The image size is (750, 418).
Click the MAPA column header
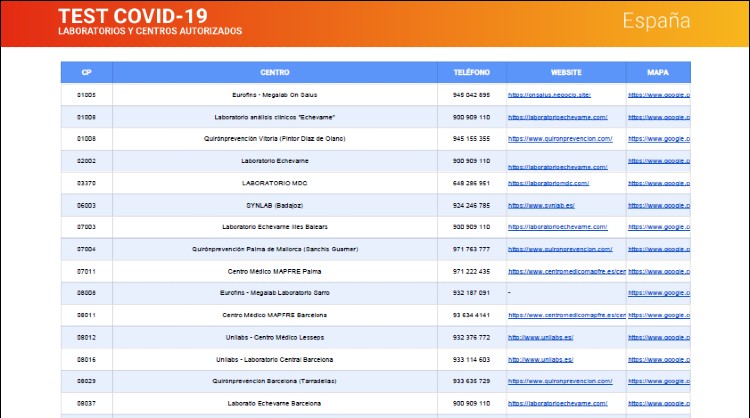(x=658, y=72)
